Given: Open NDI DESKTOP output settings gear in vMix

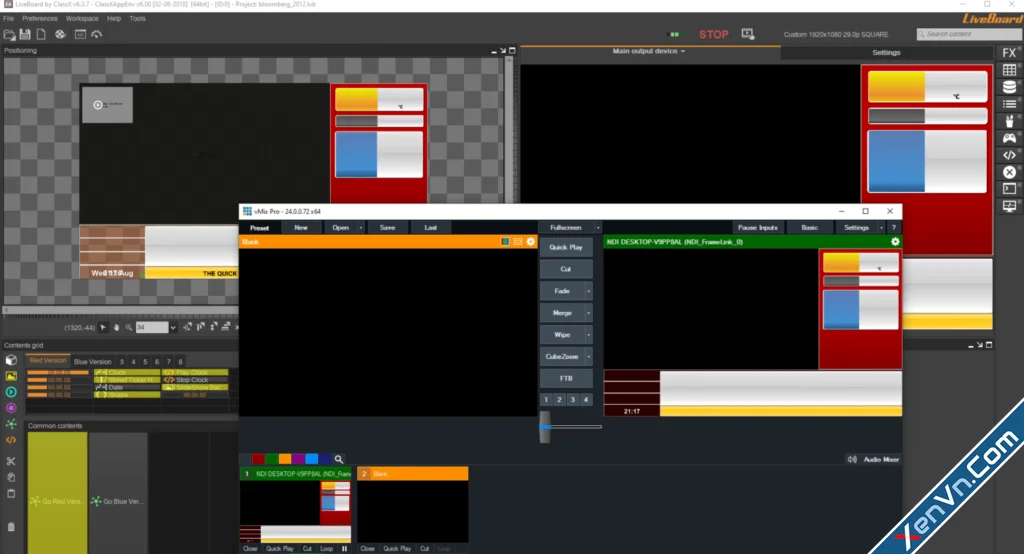Looking at the screenshot, I should coord(895,242).
